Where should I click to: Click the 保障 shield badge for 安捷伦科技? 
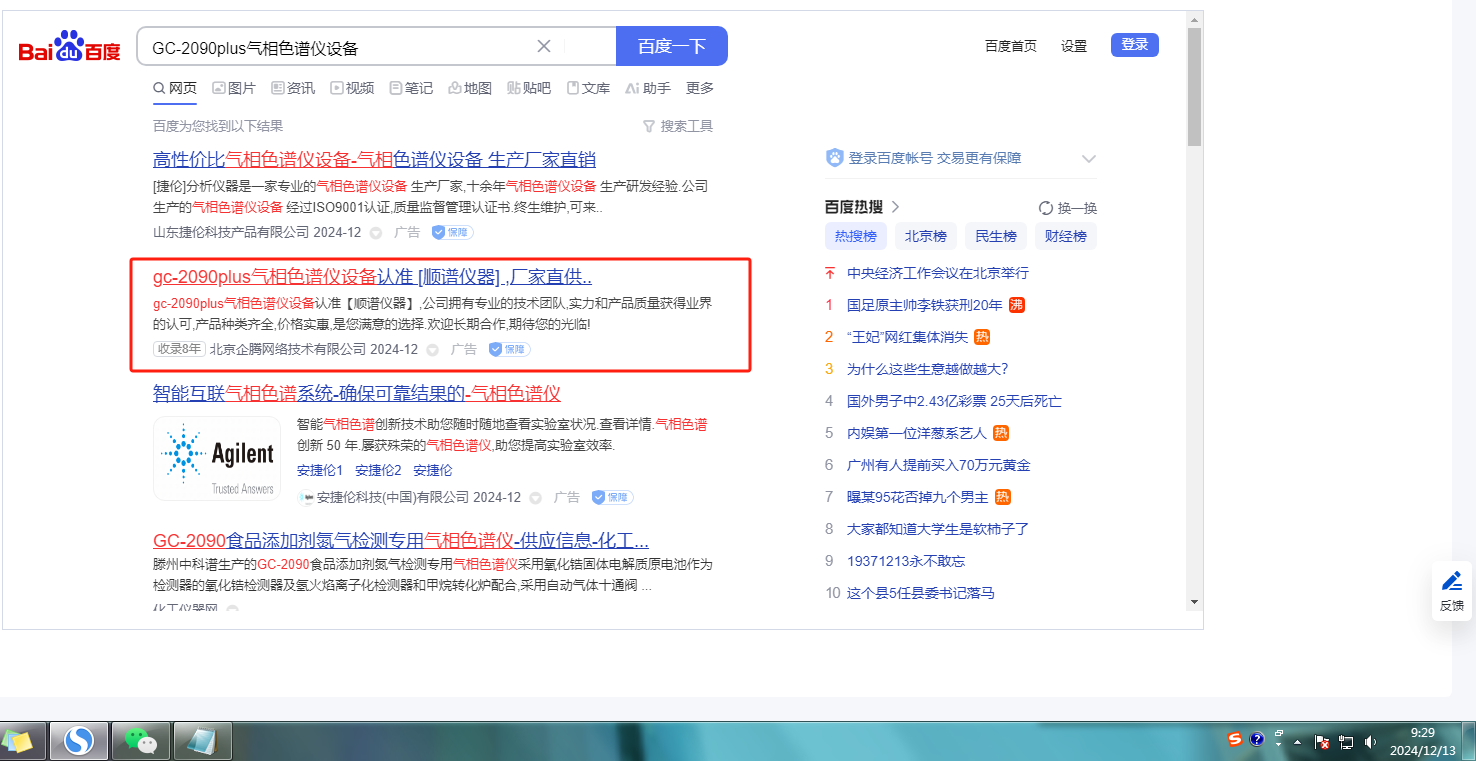[x=612, y=497]
